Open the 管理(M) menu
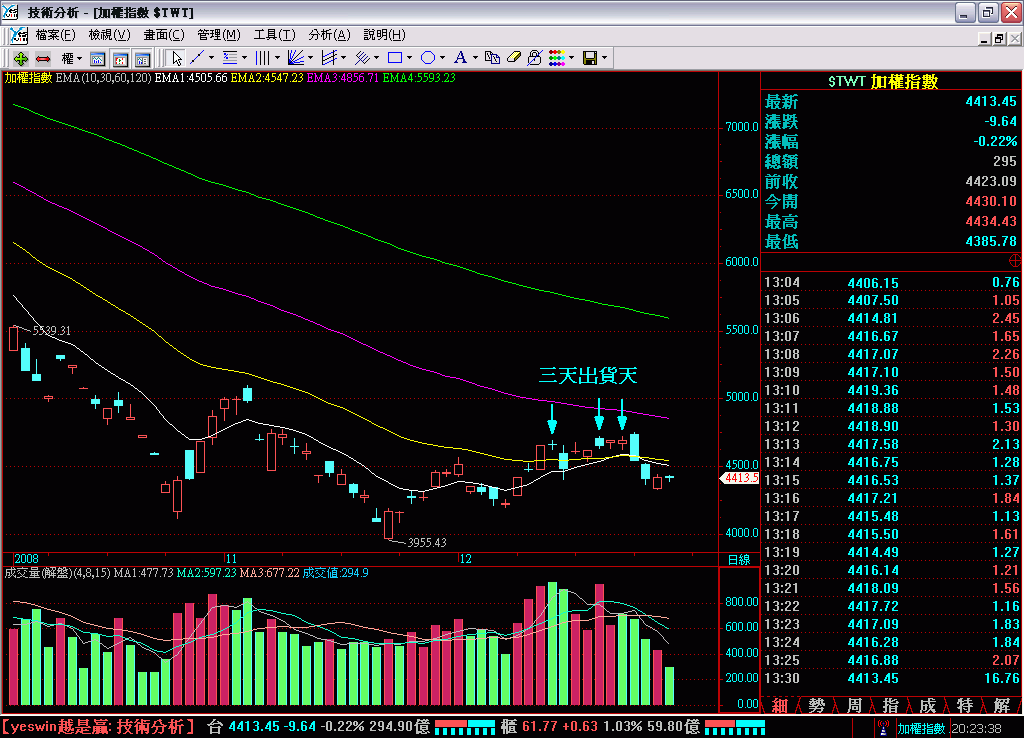 [219, 35]
